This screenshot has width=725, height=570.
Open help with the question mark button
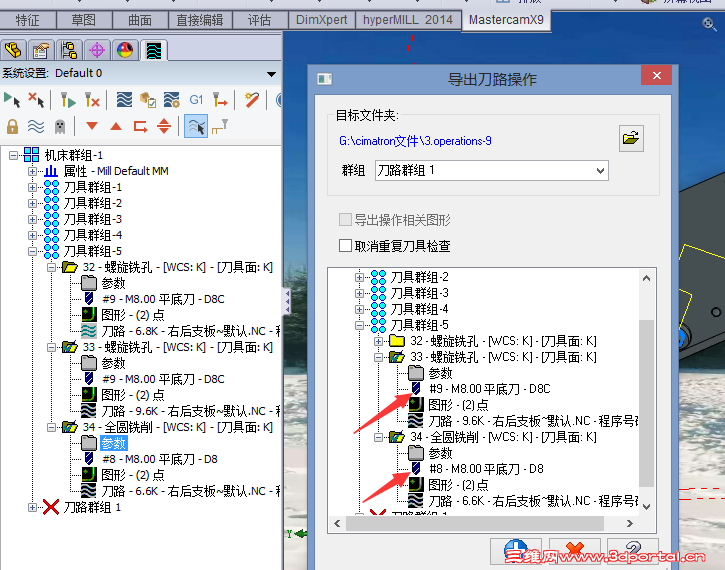point(633,551)
